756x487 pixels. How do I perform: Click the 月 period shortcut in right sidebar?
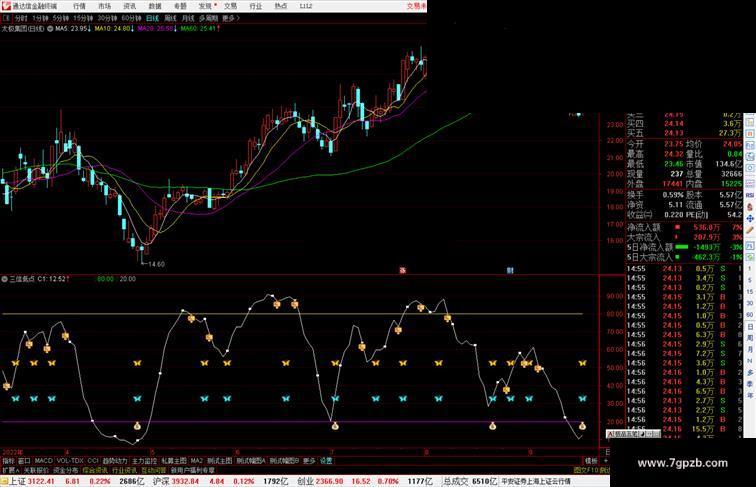pos(750,349)
